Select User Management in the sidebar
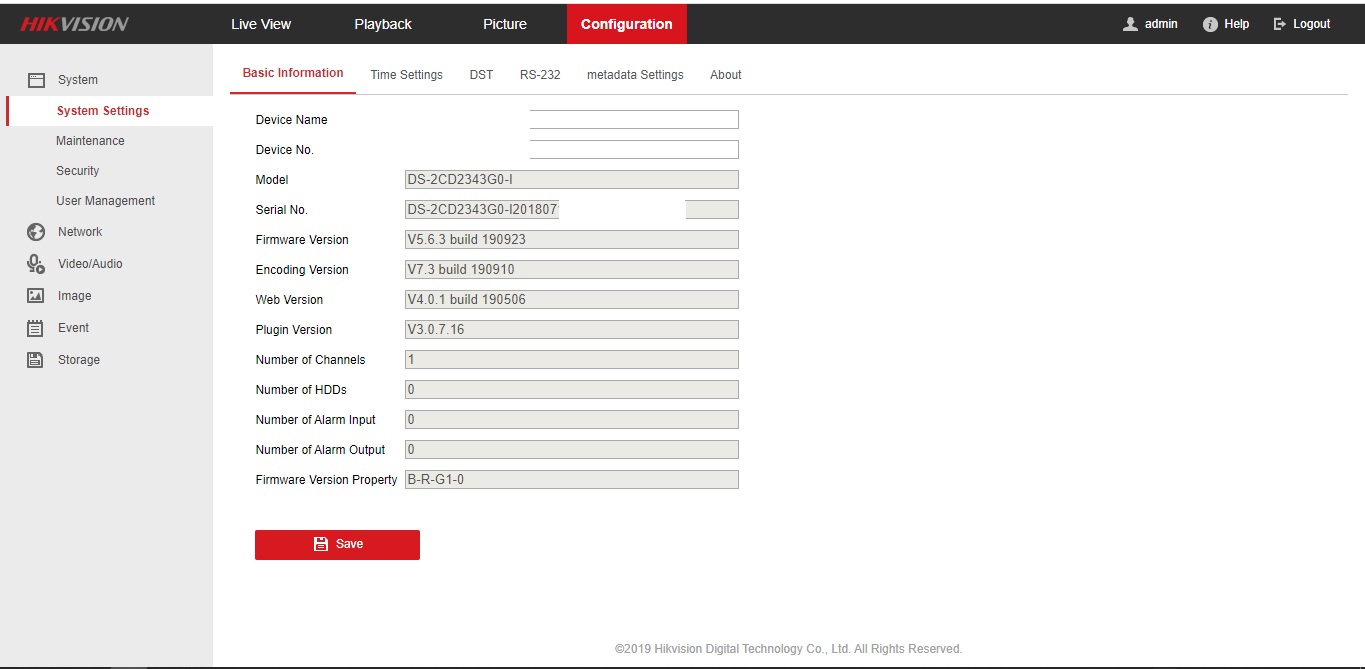This screenshot has height=669, width=1365. 105,201
